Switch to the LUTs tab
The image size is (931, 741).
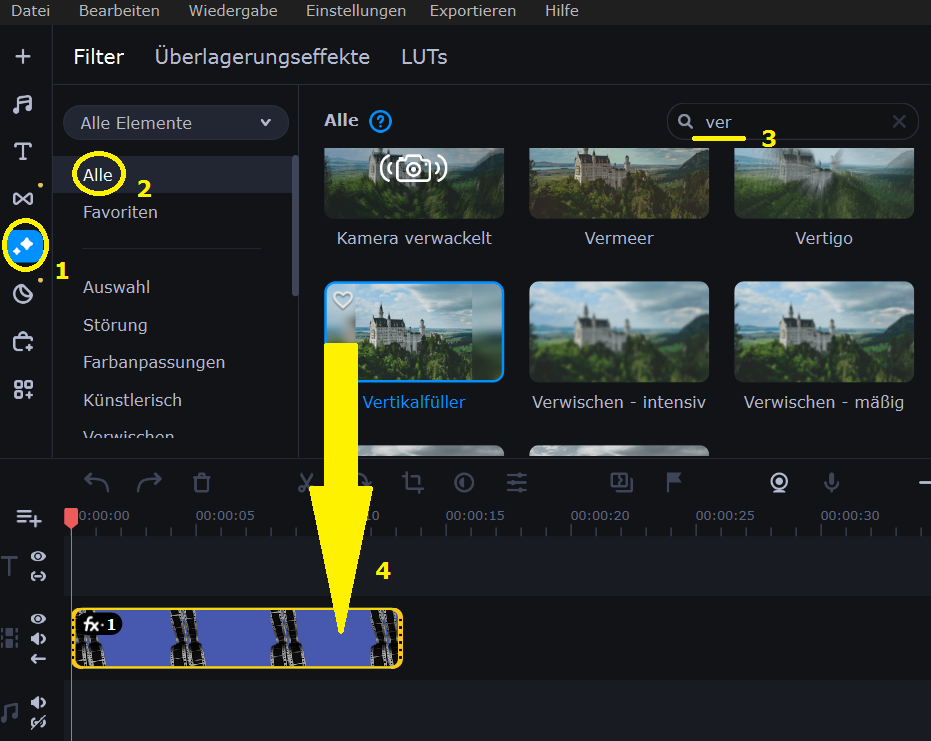click(x=424, y=57)
